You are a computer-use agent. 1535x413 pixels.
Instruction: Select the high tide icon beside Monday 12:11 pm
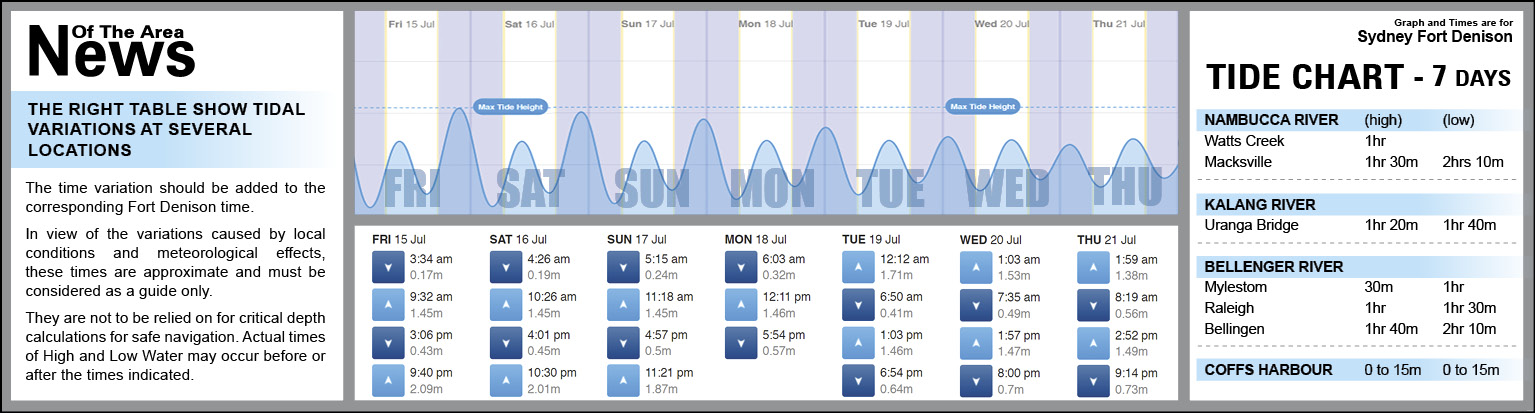coord(740,304)
